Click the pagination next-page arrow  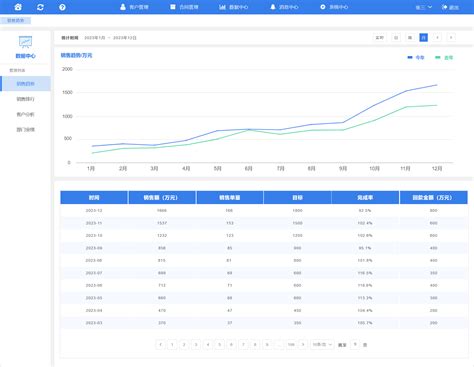303,344
